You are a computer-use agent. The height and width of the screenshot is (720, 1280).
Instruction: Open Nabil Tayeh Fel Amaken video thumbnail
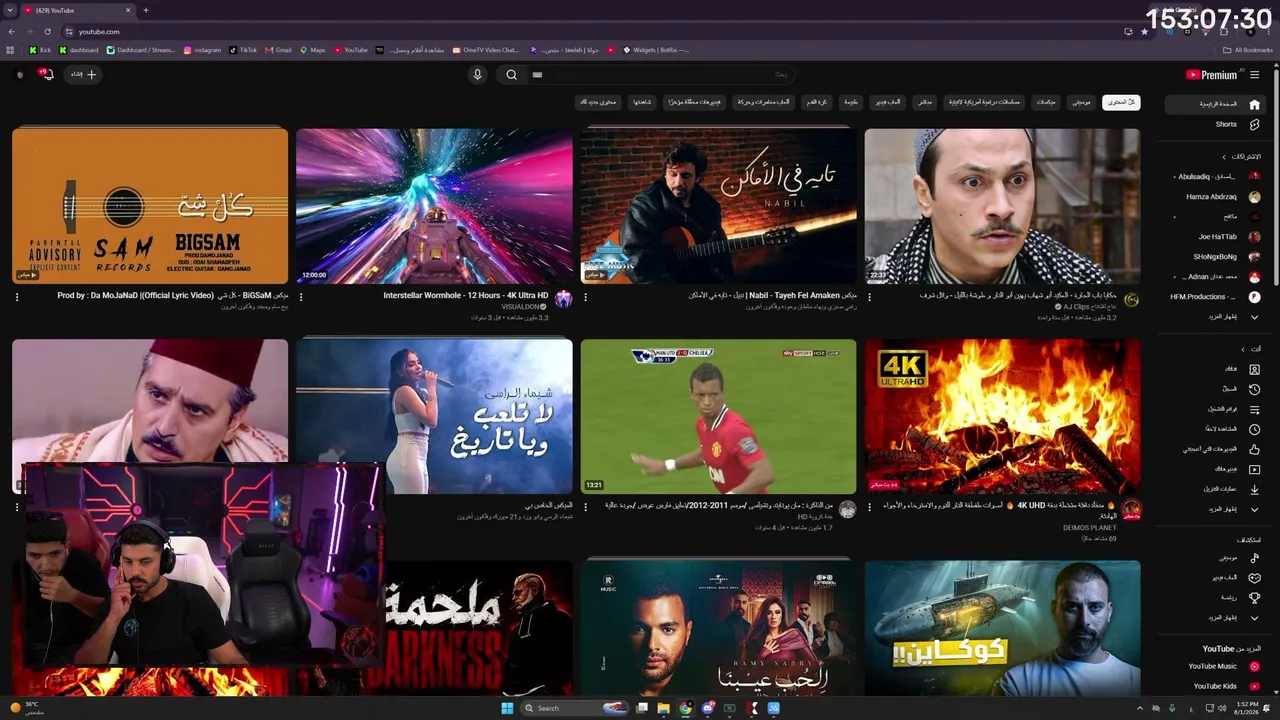pos(718,206)
